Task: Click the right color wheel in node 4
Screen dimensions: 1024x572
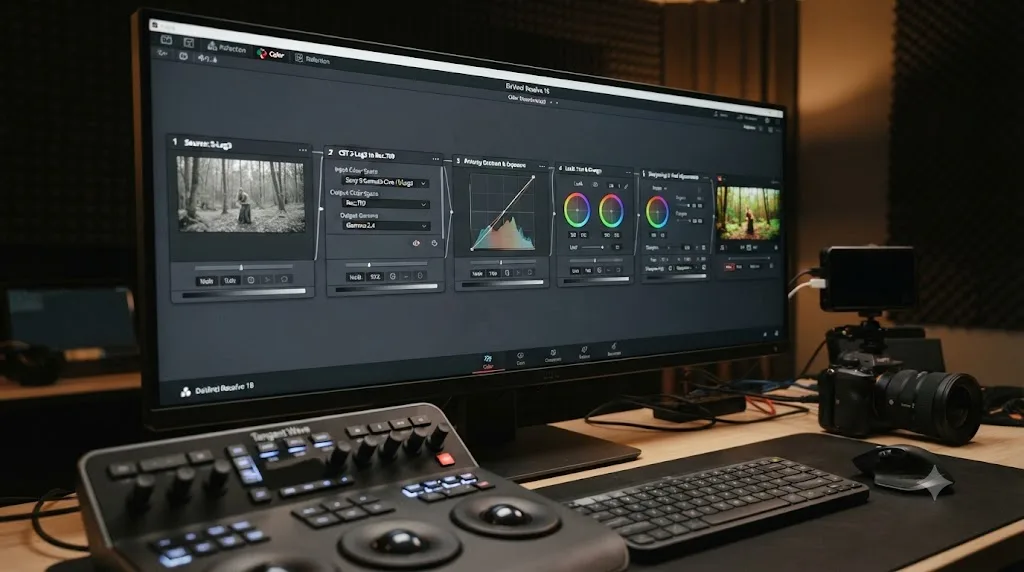Action: click(x=611, y=211)
